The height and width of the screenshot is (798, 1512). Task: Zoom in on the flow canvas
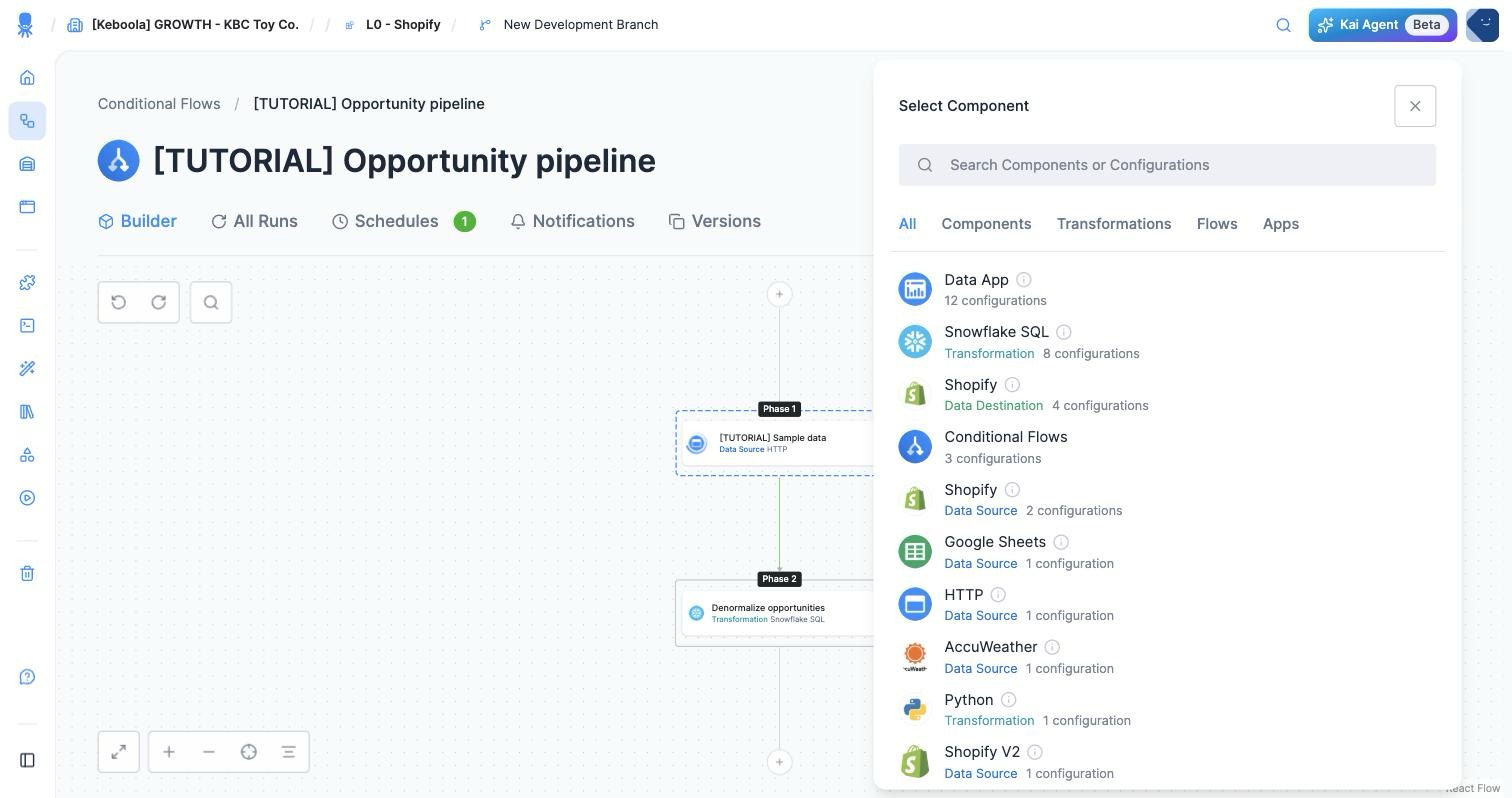(169, 752)
